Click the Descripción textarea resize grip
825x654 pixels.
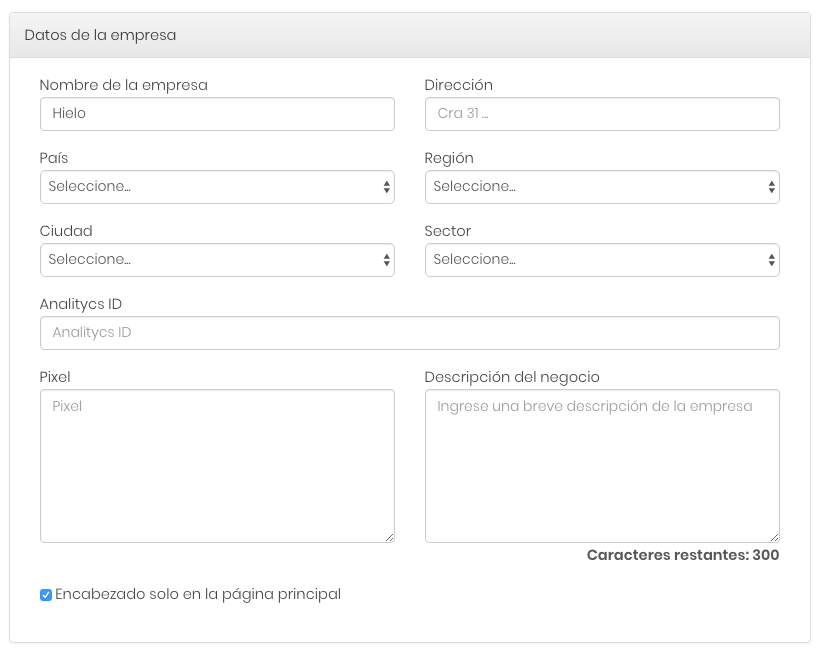(x=774, y=537)
